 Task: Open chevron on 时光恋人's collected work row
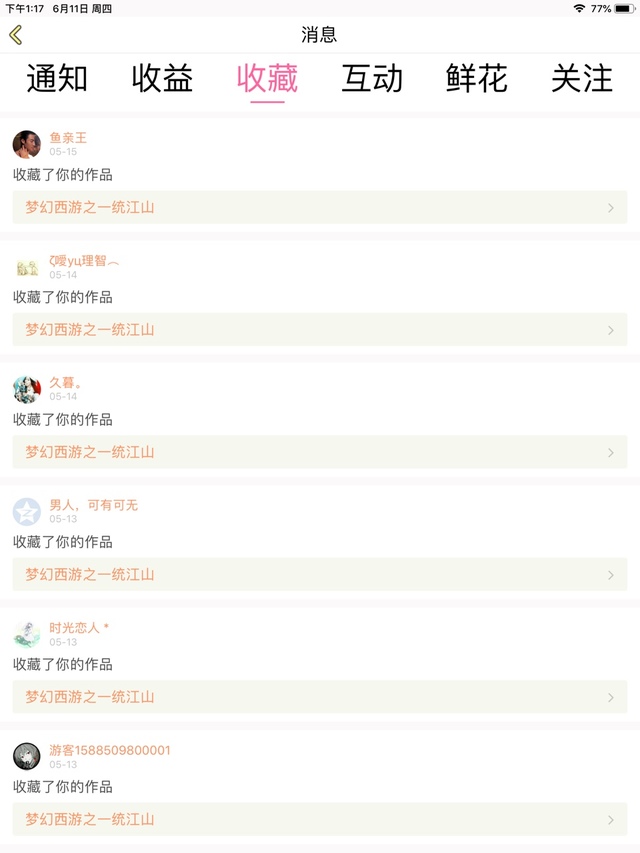tap(611, 697)
